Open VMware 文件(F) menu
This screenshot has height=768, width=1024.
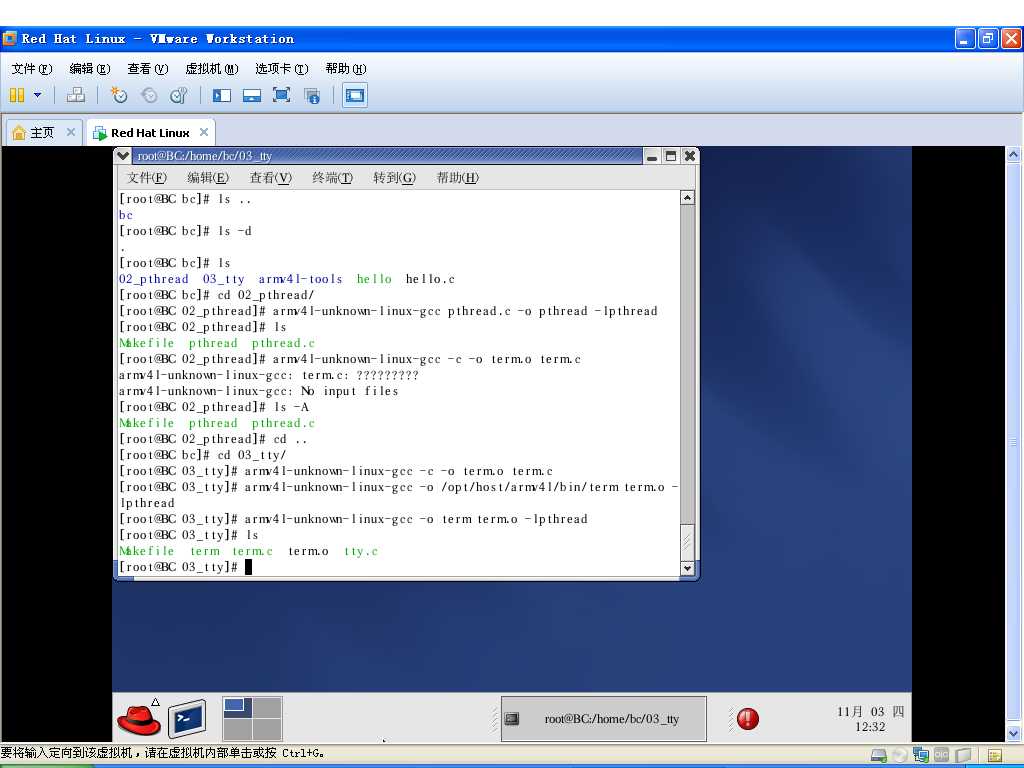click(x=32, y=69)
